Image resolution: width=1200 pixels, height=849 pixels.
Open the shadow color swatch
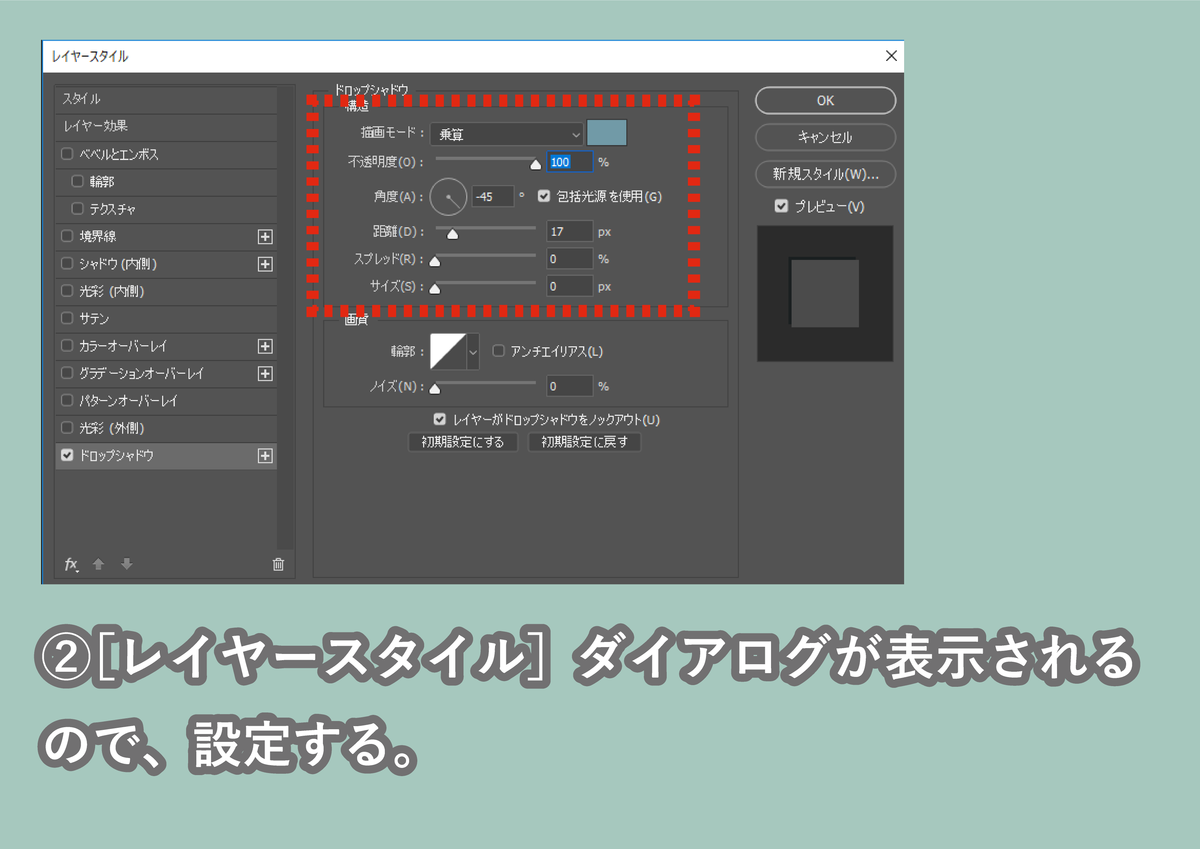[x=606, y=133]
